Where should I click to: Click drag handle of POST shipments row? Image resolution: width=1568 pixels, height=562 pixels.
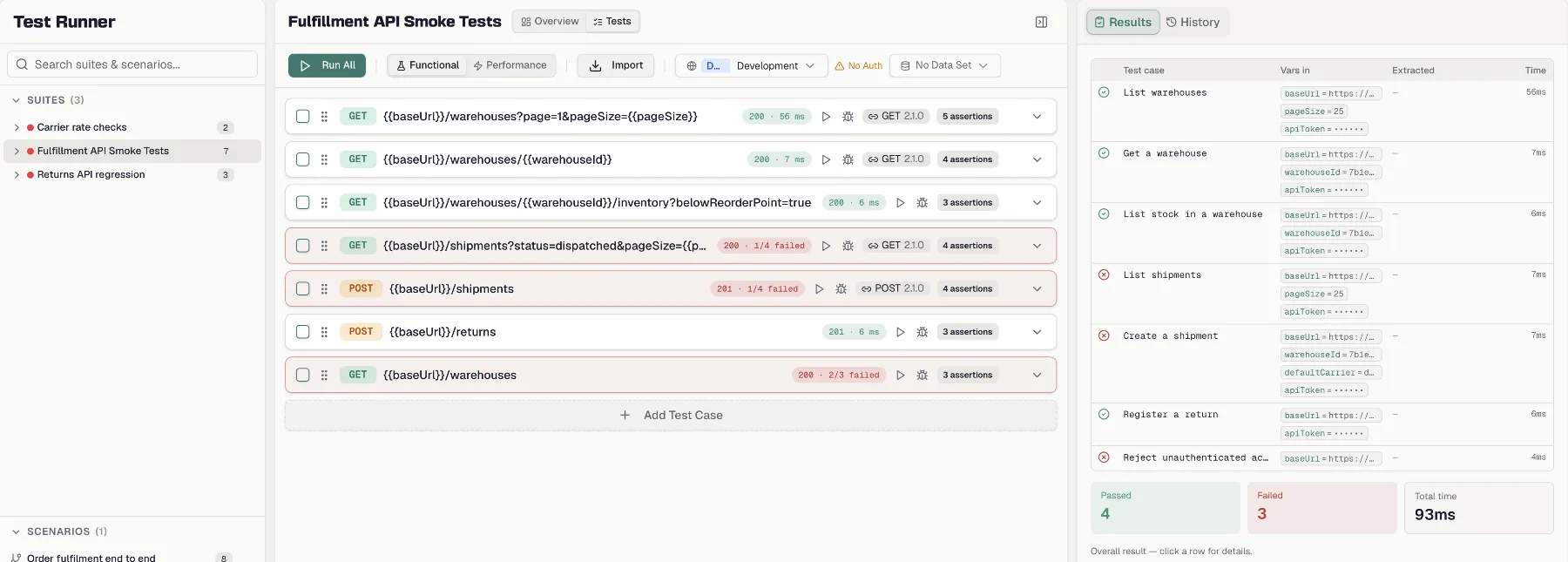pos(324,289)
